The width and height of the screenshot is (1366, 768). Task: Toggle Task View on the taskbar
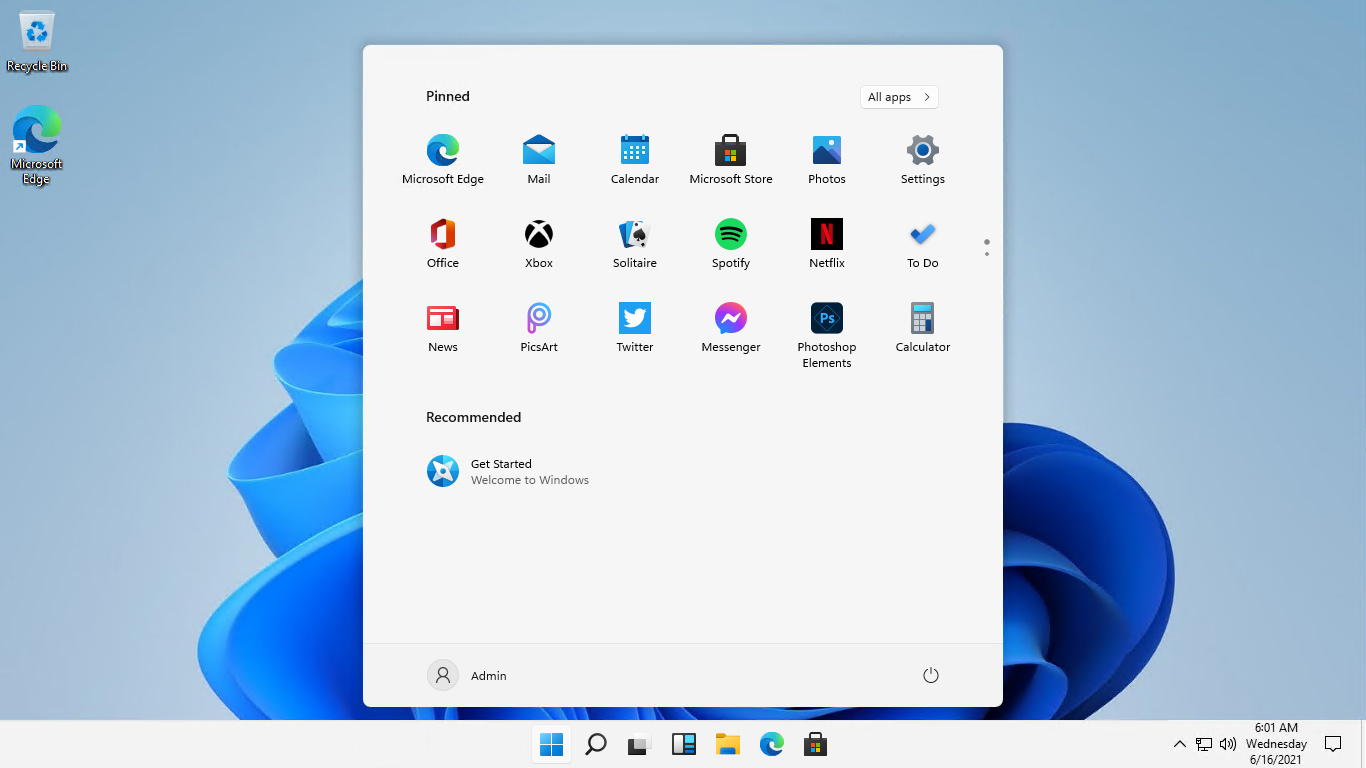pyautogui.click(x=639, y=745)
